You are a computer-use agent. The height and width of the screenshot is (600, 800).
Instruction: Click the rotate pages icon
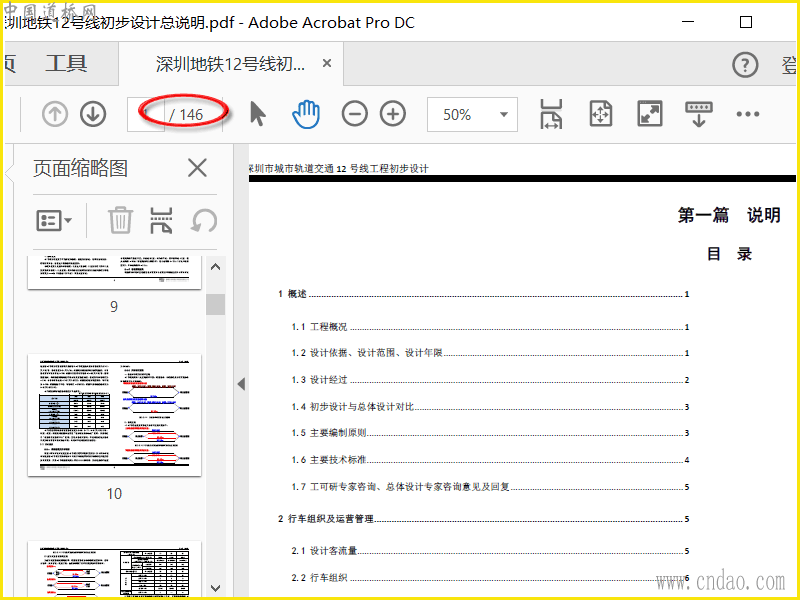coord(204,221)
